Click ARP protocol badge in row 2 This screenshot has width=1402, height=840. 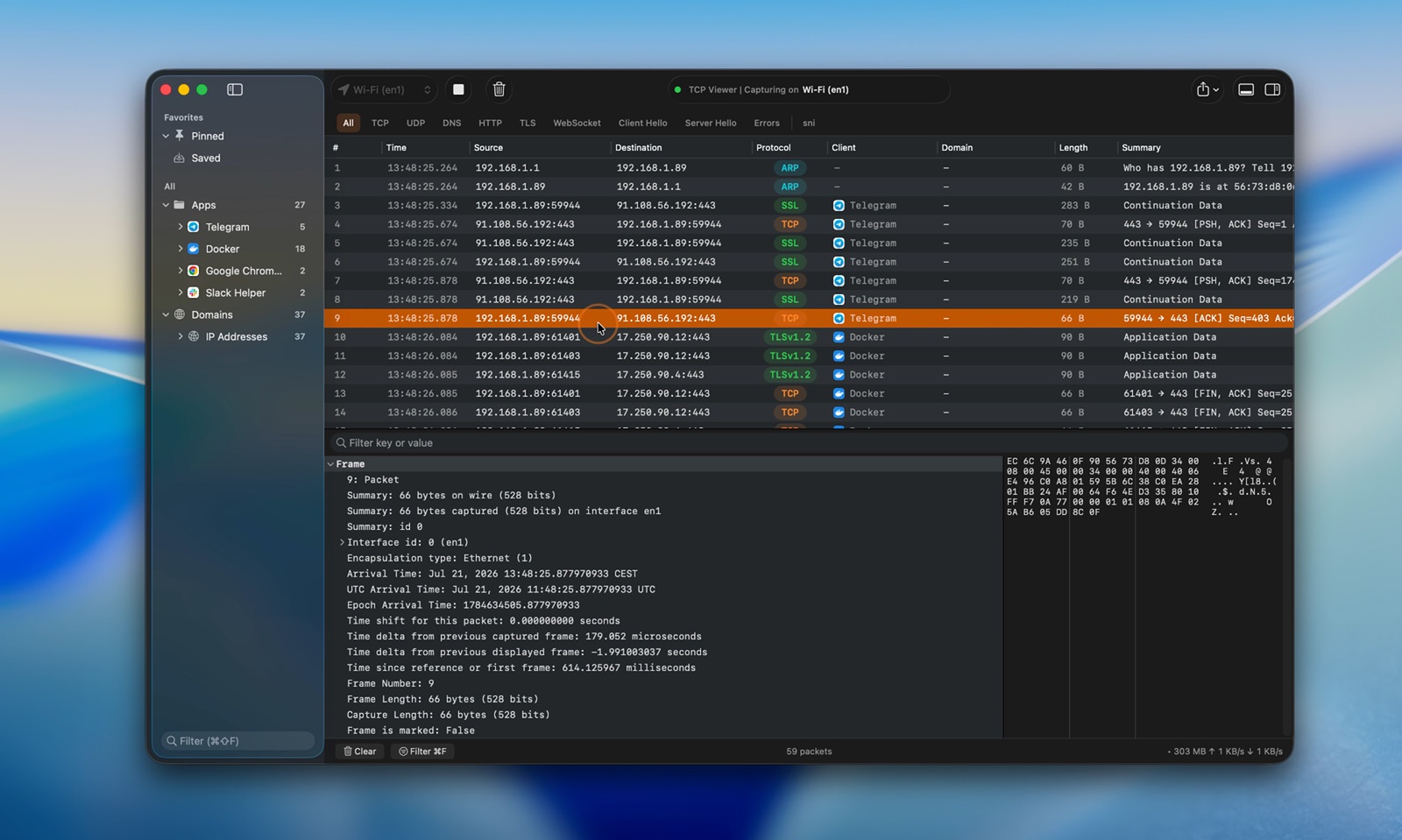click(790, 187)
